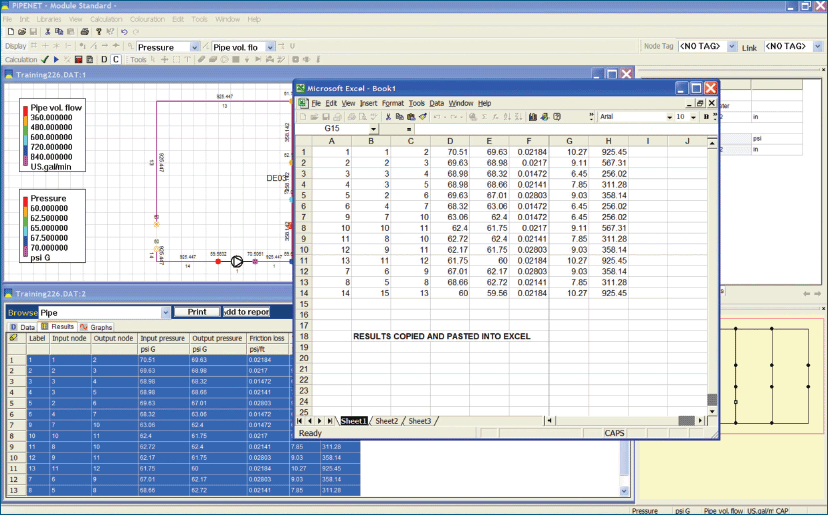
Task: Click the Add to report button
Action: pyautogui.click(x=246, y=312)
